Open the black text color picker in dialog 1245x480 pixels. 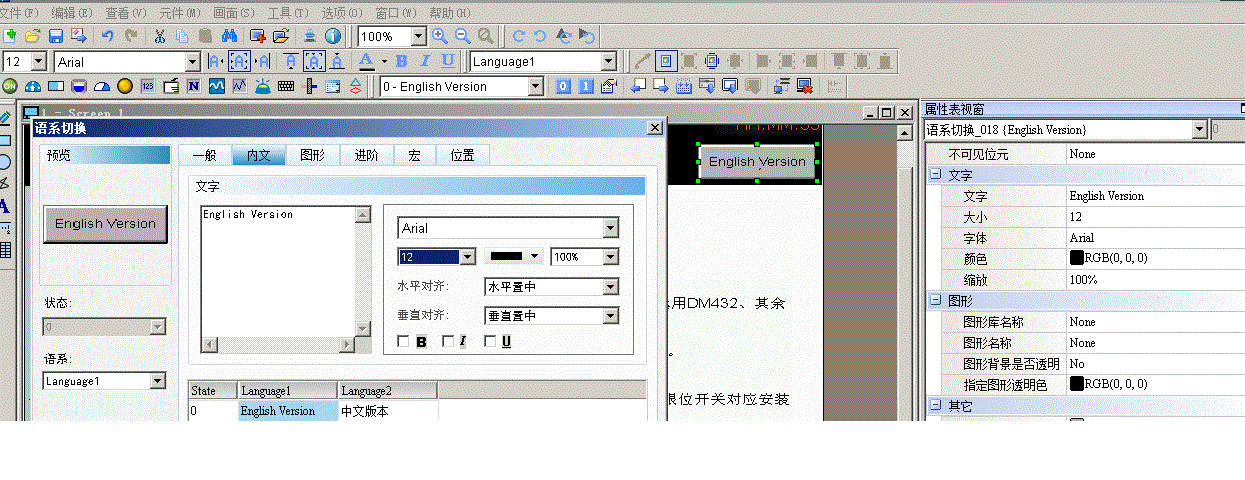pyautogui.click(x=514, y=257)
